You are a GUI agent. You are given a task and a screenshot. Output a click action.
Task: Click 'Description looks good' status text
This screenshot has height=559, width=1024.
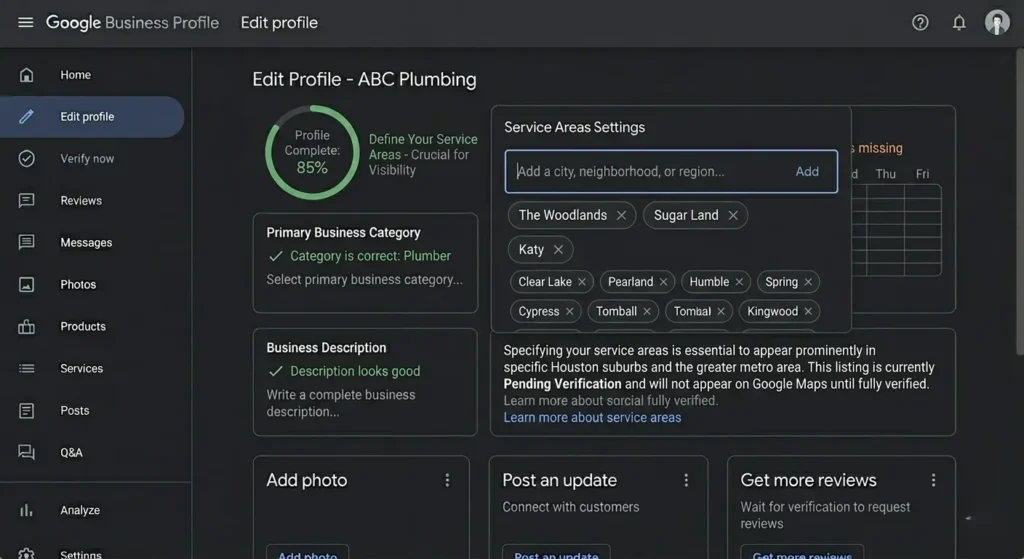pos(355,371)
